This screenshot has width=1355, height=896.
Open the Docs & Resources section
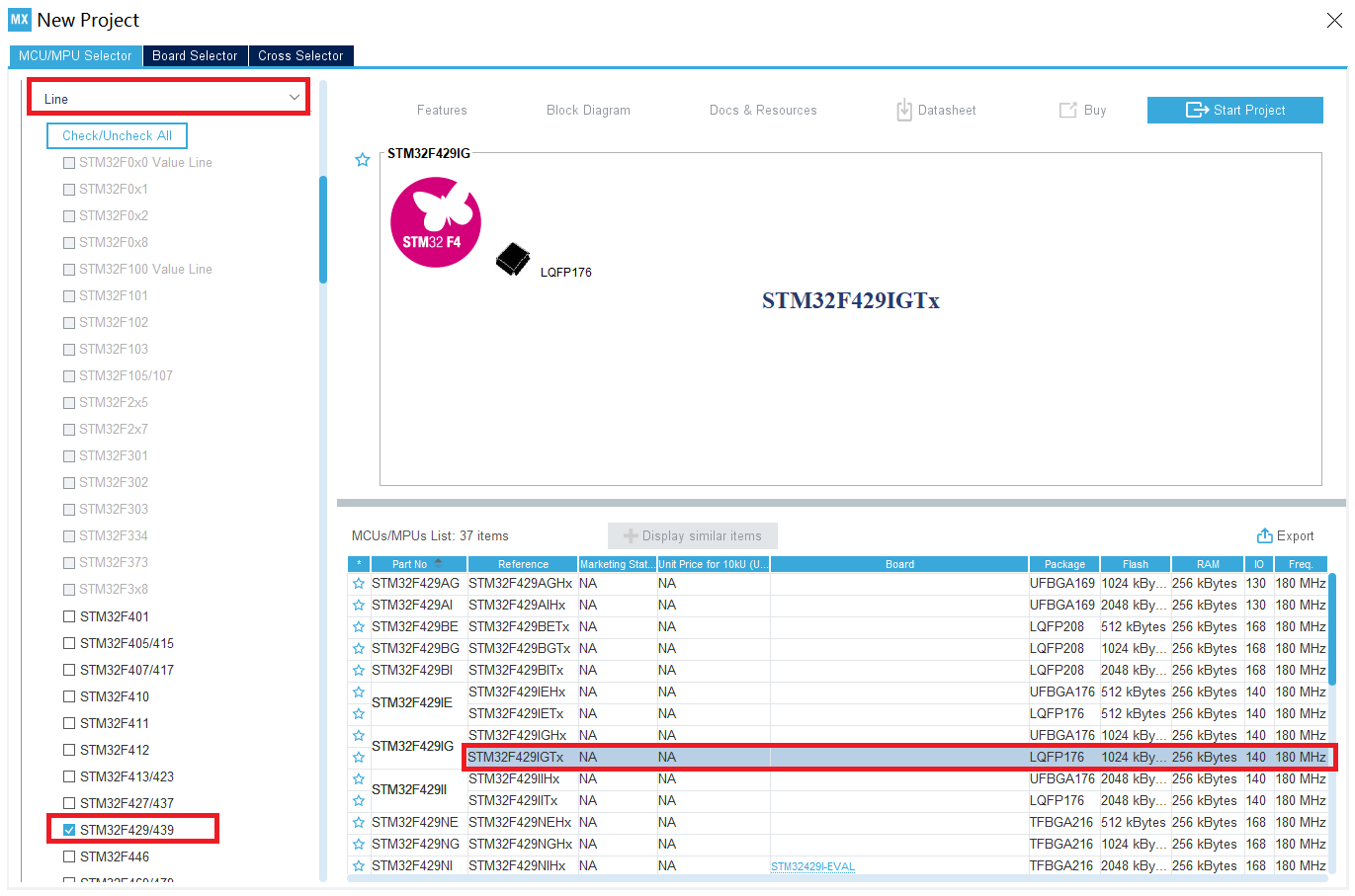(763, 111)
